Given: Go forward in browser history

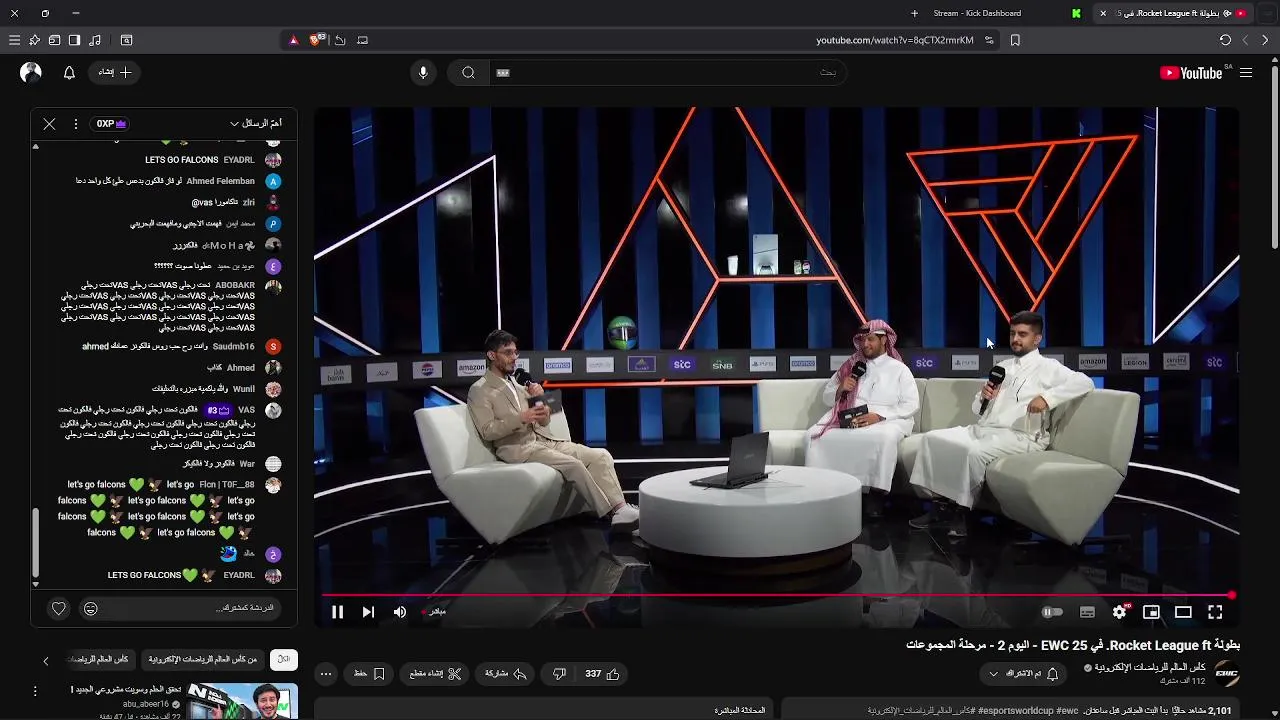Looking at the screenshot, I should coord(1245,40).
